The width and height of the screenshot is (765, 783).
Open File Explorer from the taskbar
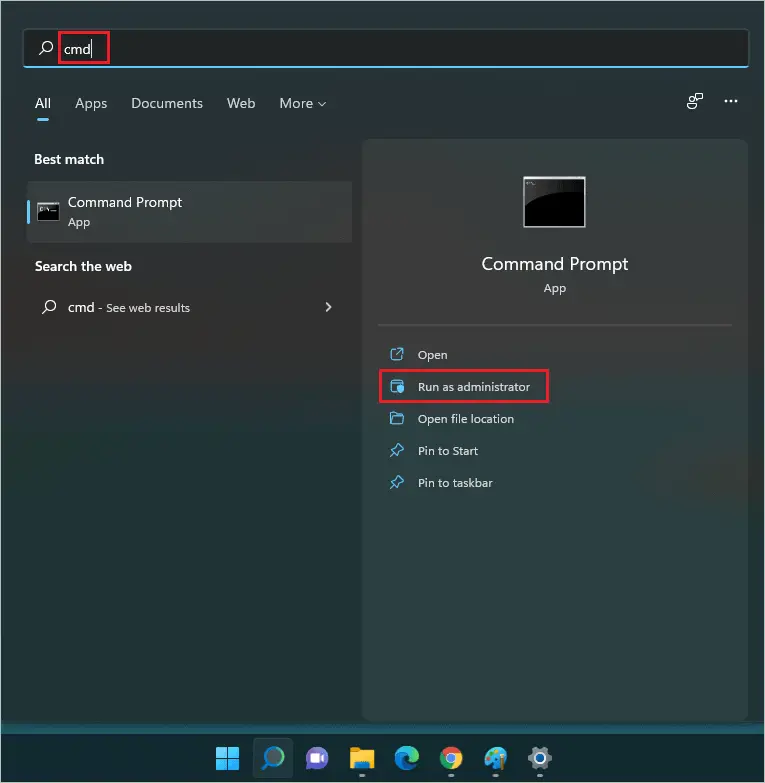click(x=362, y=758)
